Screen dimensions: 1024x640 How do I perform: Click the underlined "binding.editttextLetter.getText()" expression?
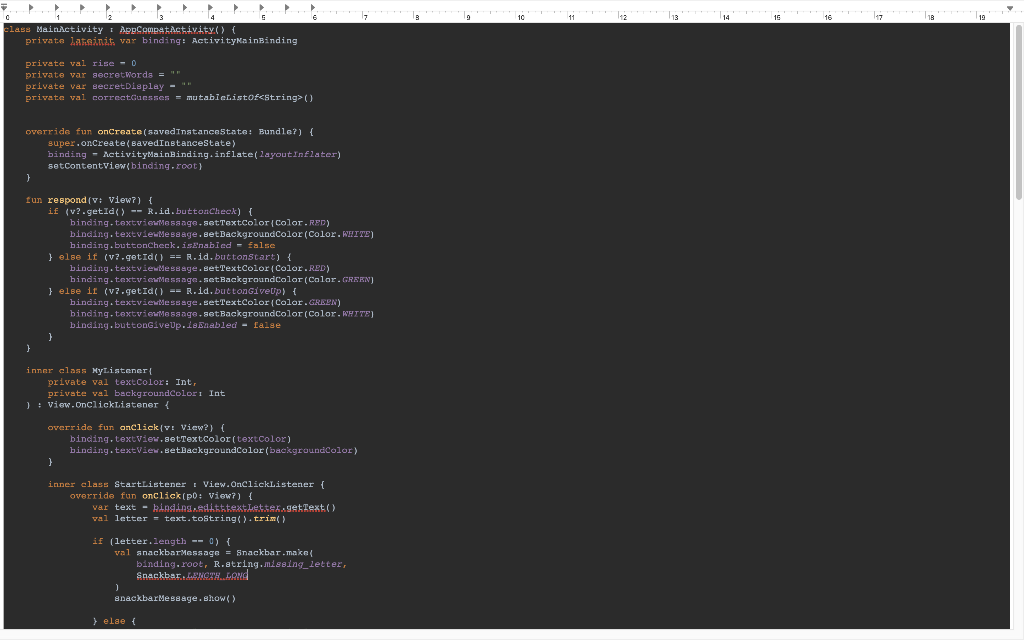(x=244, y=507)
